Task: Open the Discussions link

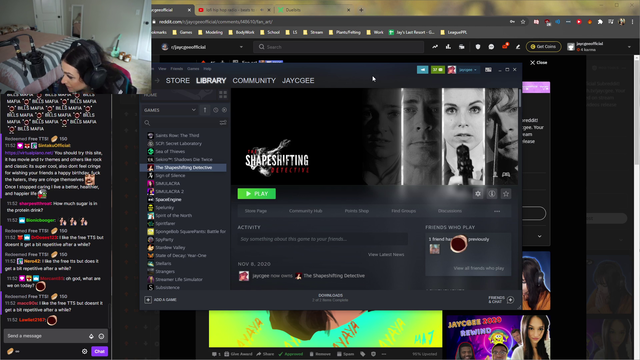Action: point(450,211)
